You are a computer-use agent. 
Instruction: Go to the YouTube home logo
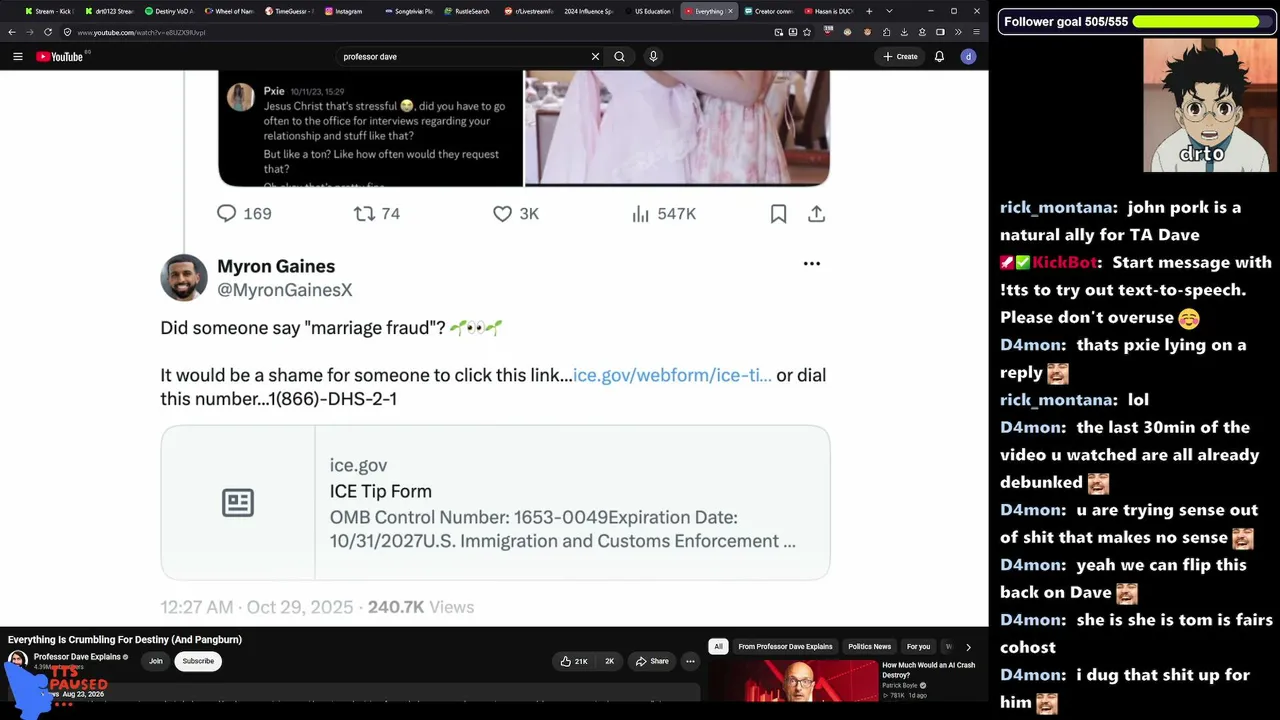pos(59,57)
